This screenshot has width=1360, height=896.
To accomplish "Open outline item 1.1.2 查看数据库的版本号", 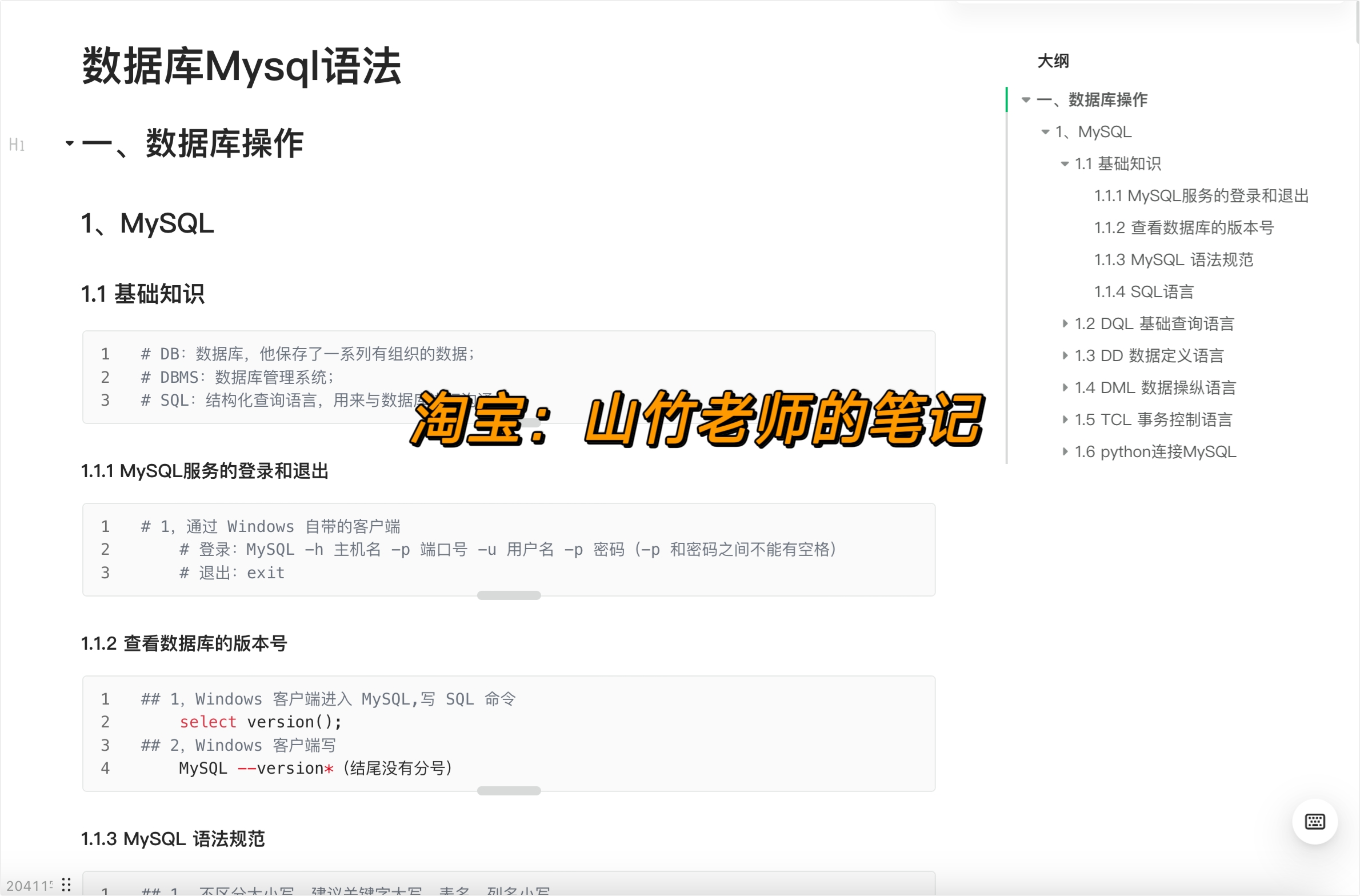I will 1183,228.
